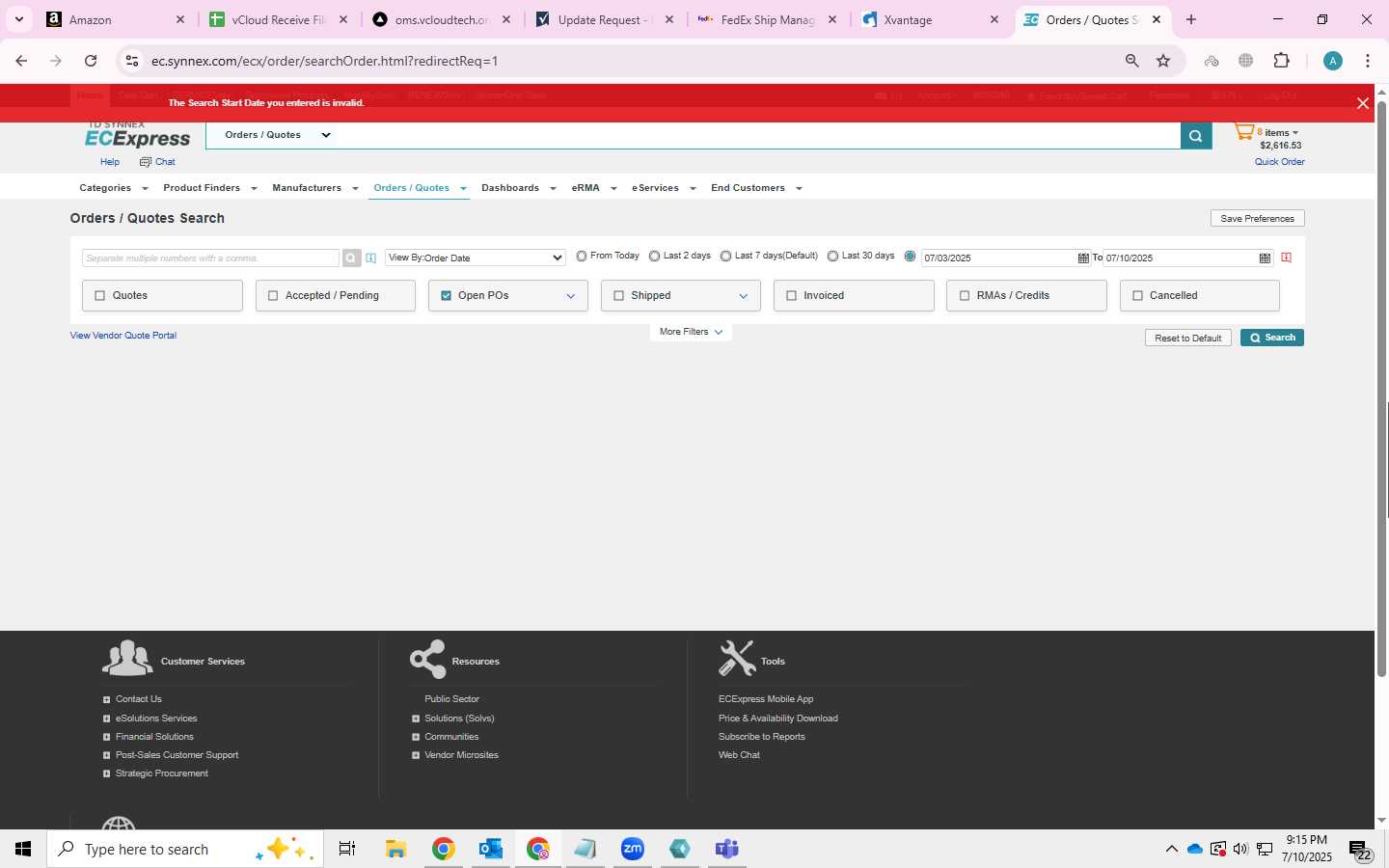Image resolution: width=1389 pixels, height=868 pixels.
Task: Open the eServices menu
Action: (x=664, y=188)
